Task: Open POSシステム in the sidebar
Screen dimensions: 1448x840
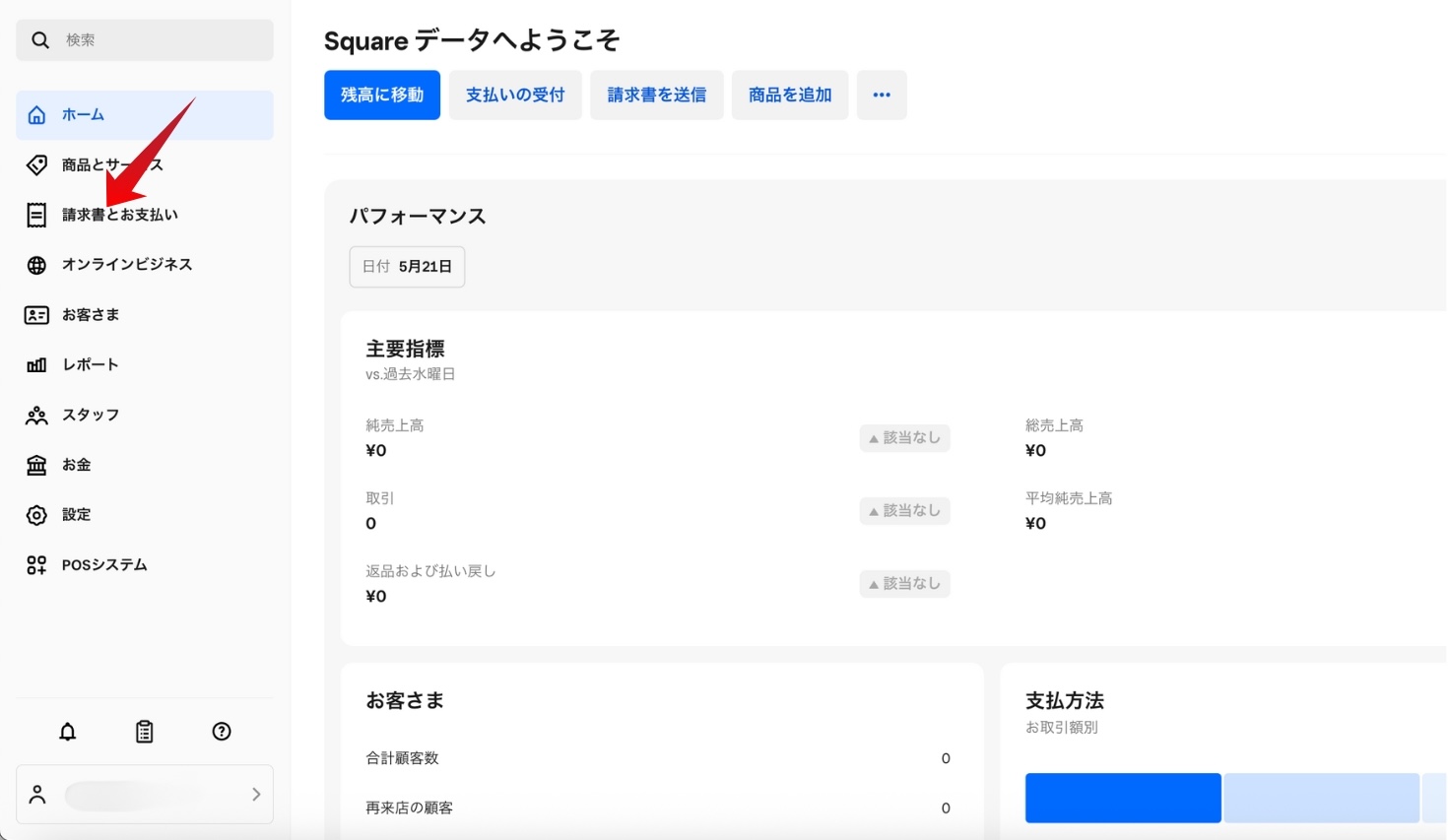Action: (x=145, y=565)
